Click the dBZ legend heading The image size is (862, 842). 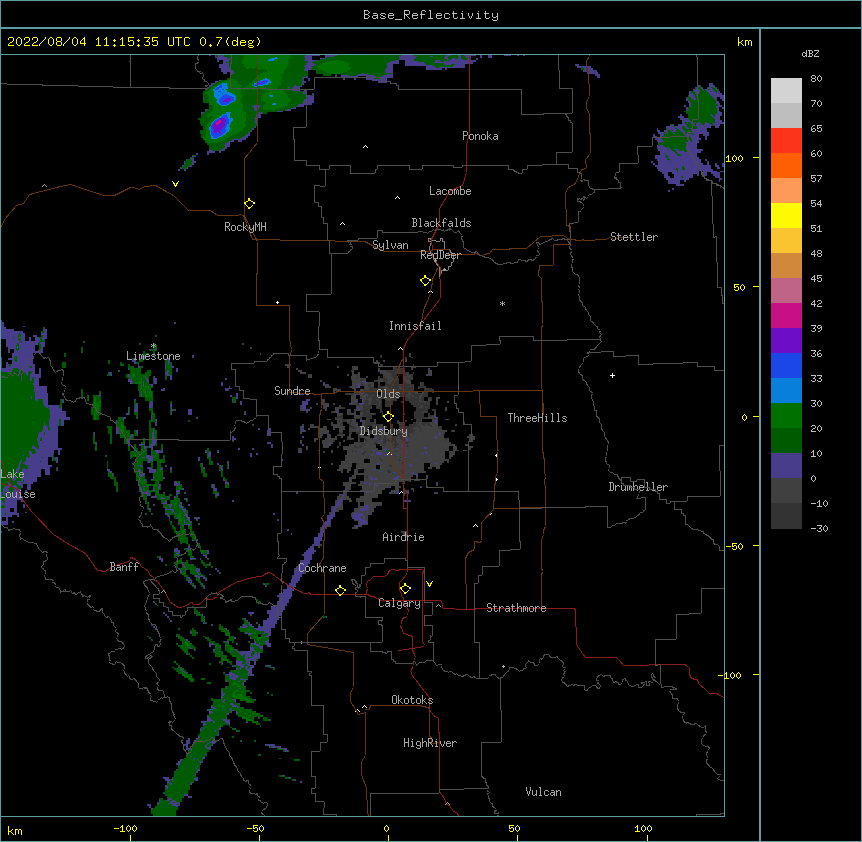coord(810,54)
